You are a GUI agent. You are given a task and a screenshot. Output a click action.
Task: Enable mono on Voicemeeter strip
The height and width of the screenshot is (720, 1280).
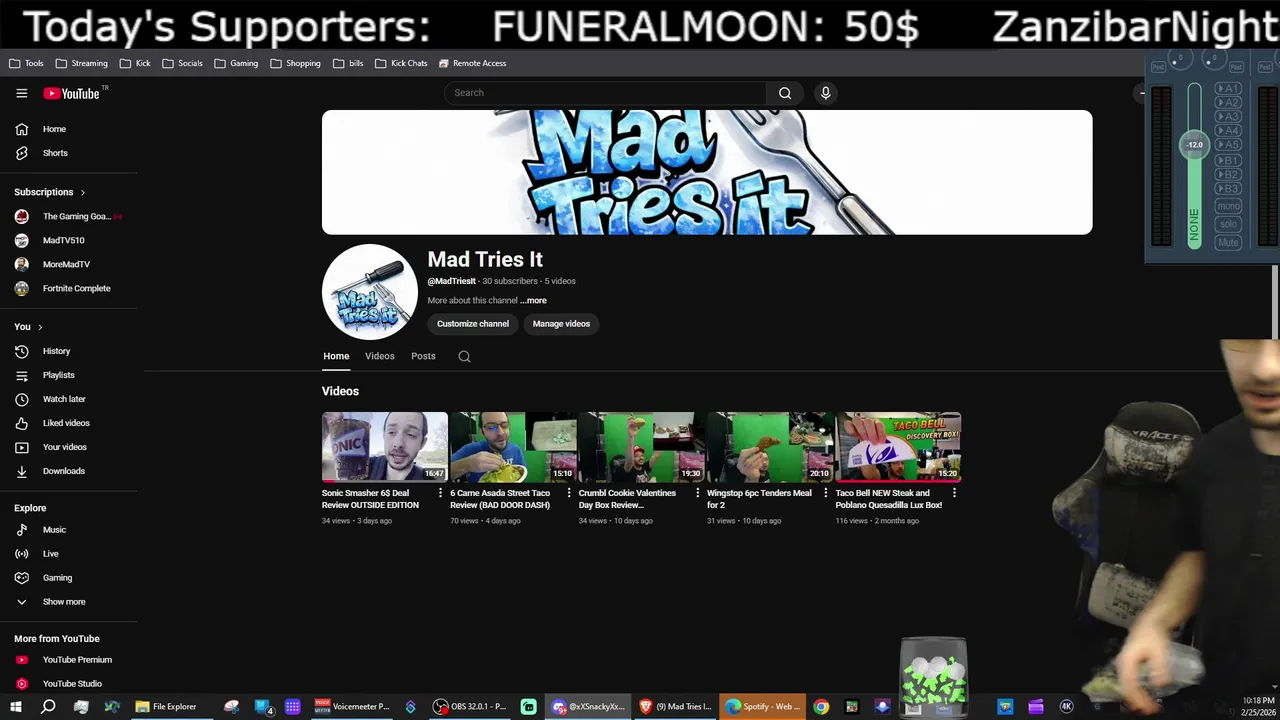tap(1228, 206)
